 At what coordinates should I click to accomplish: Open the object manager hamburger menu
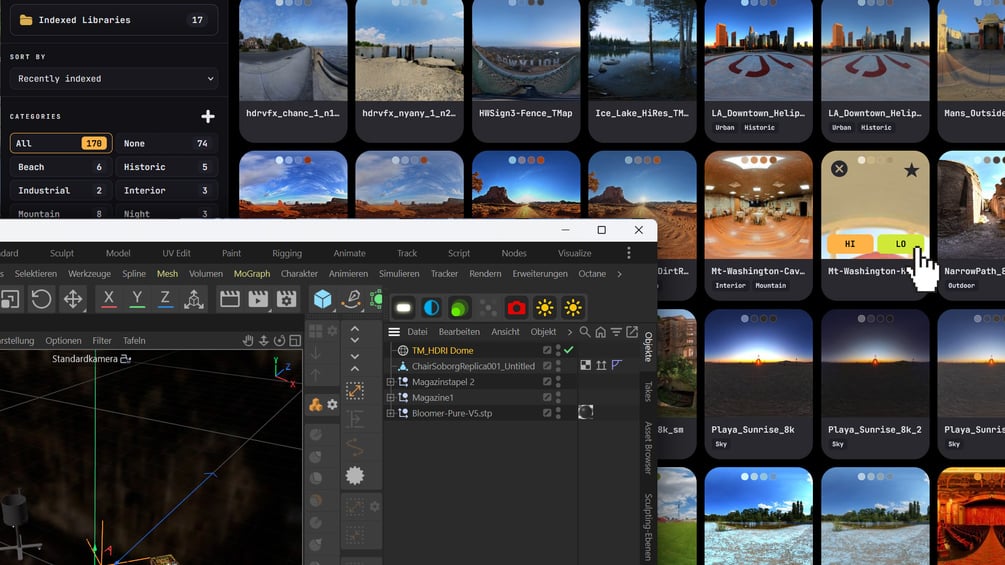coord(394,332)
